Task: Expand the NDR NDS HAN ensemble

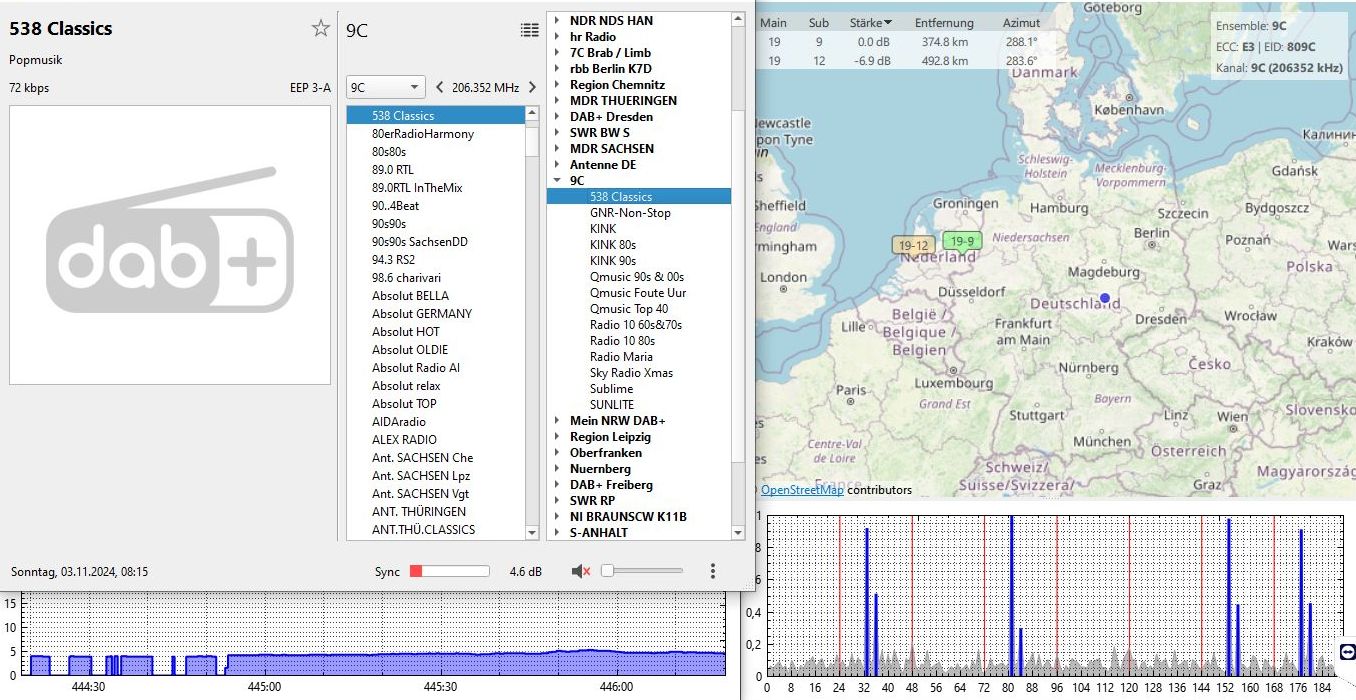Action: coord(557,21)
